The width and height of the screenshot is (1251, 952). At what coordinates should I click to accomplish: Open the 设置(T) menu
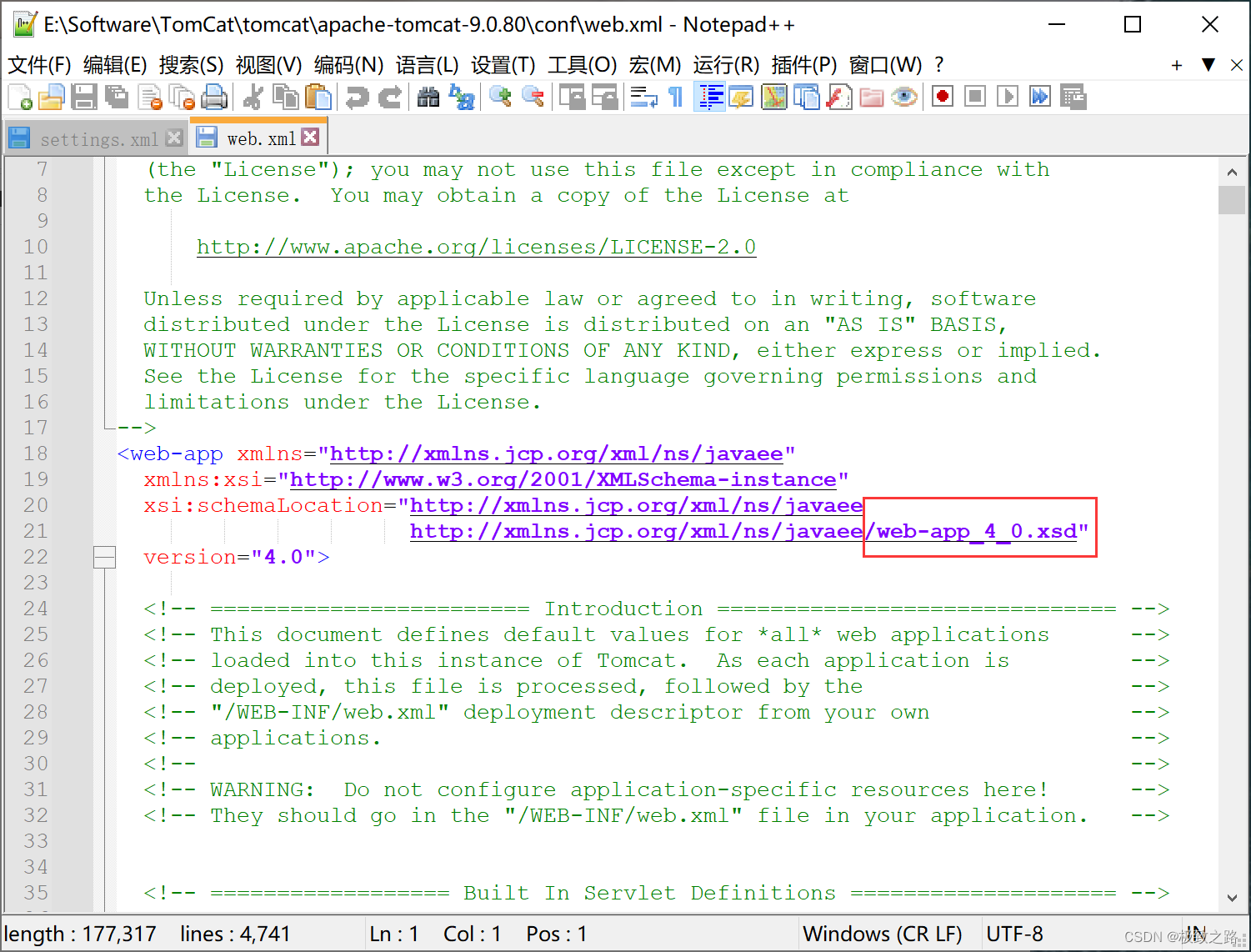coord(503,65)
